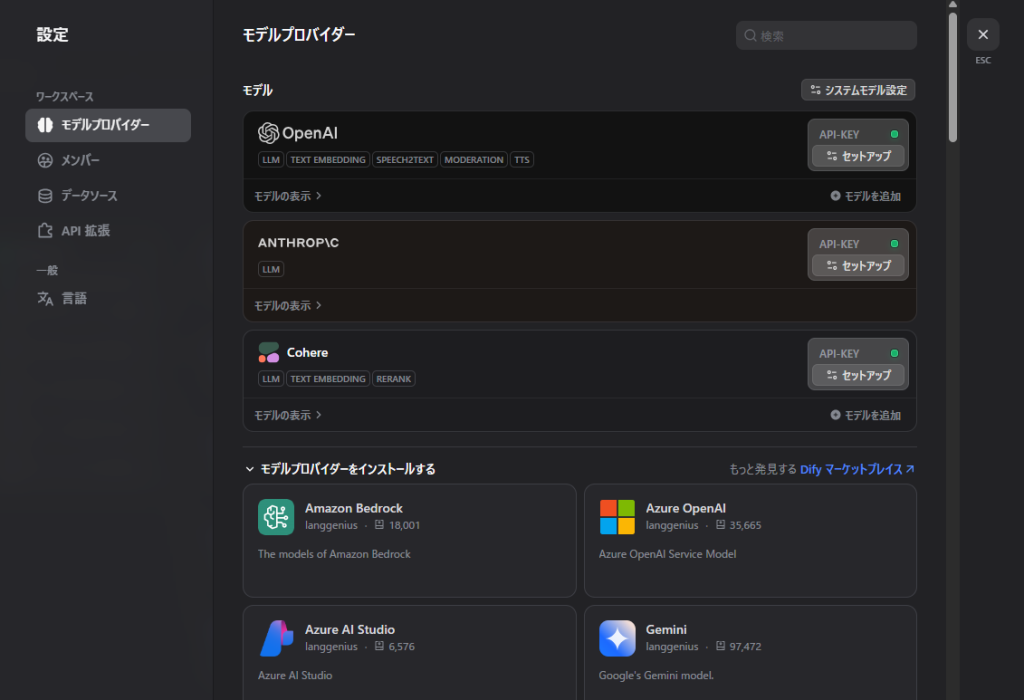Click the SPEECH2TEXT tag under OpenAI

click(405, 160)
